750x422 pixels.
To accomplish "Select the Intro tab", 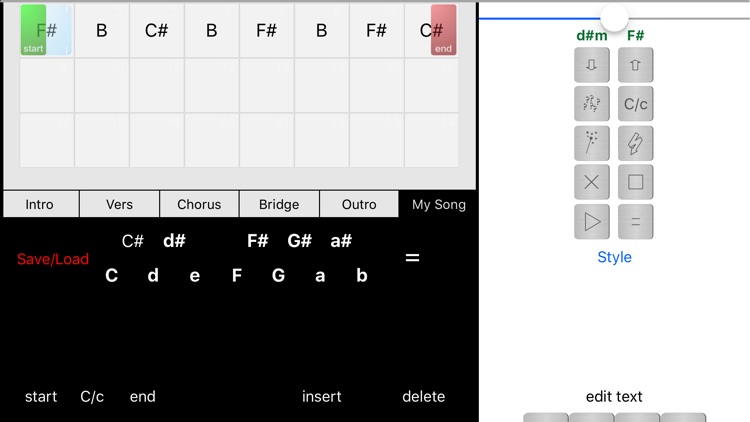I will [39, 204].
